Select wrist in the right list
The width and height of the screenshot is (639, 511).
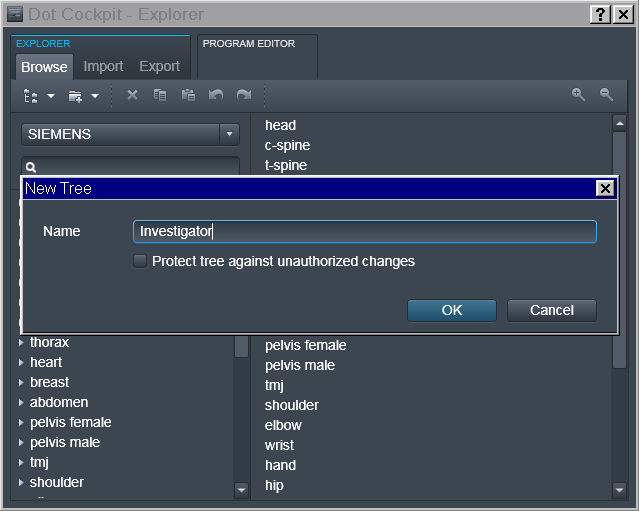pyautogui.click(x=279, y=445)
